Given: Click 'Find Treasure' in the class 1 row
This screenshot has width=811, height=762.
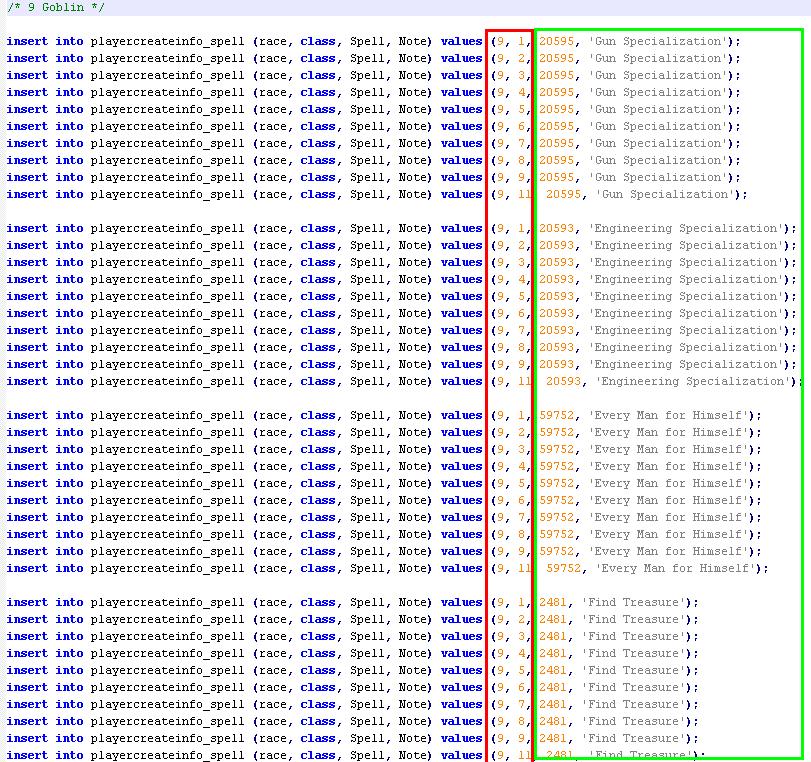Looking at the screenshot, I should coord(638,603).
